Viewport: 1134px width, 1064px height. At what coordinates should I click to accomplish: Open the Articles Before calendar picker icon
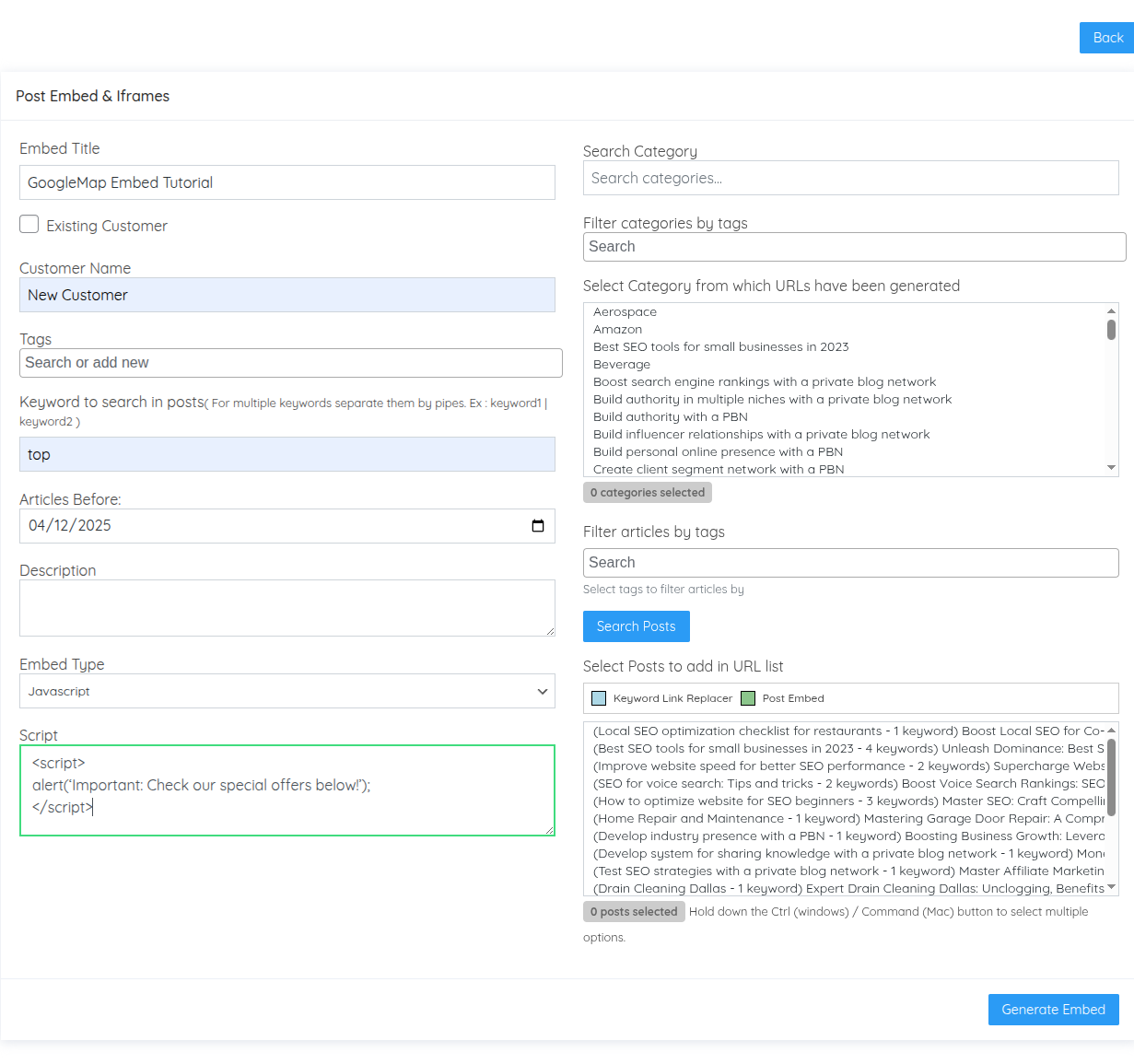coord(538,526)
